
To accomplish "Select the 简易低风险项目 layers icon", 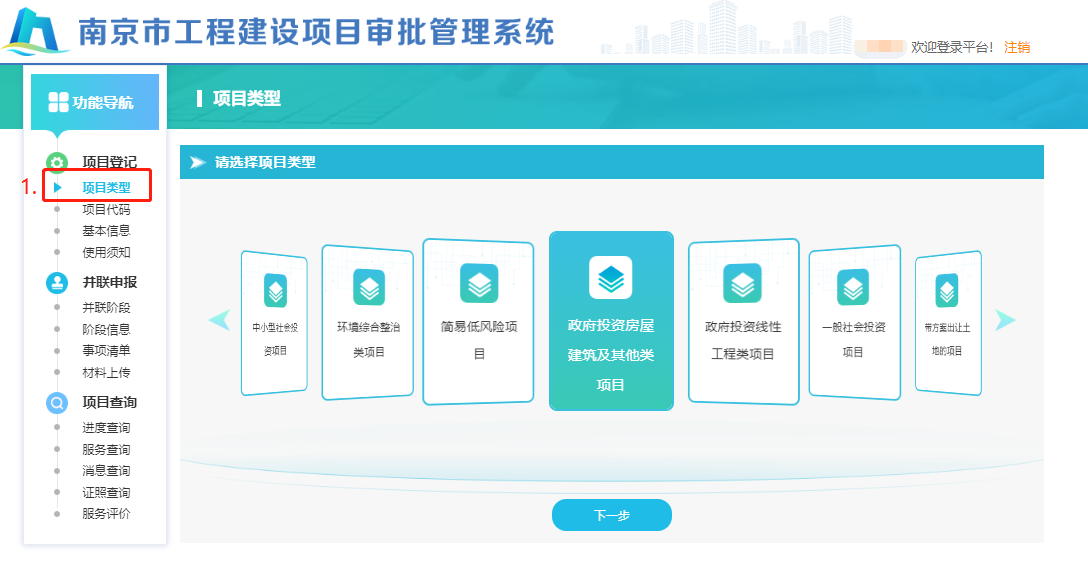I will [479, 283].
